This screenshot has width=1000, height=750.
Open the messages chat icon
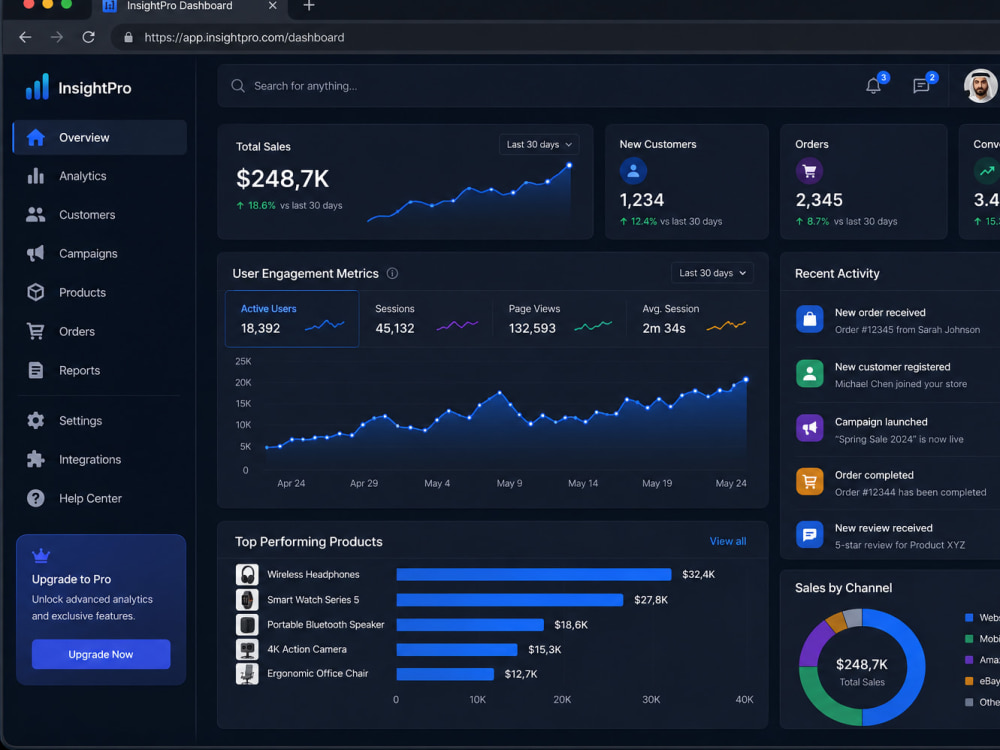pos(921,85)
